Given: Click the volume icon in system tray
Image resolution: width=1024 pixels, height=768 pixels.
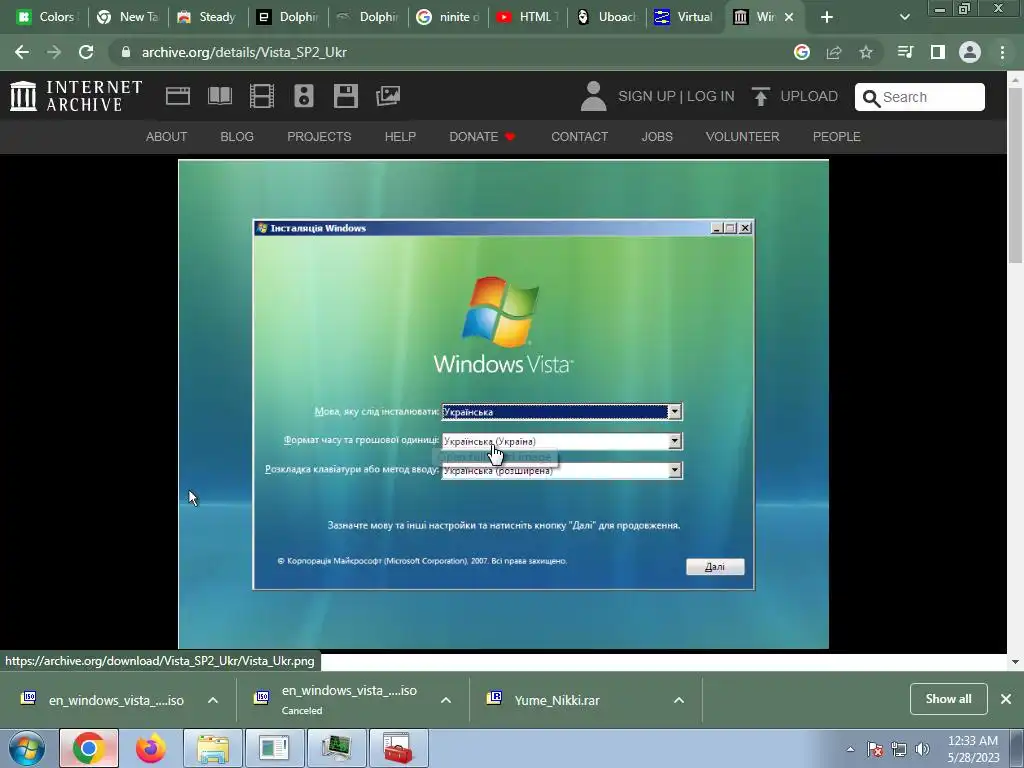Looking at the screenshot, I should 923,749.
